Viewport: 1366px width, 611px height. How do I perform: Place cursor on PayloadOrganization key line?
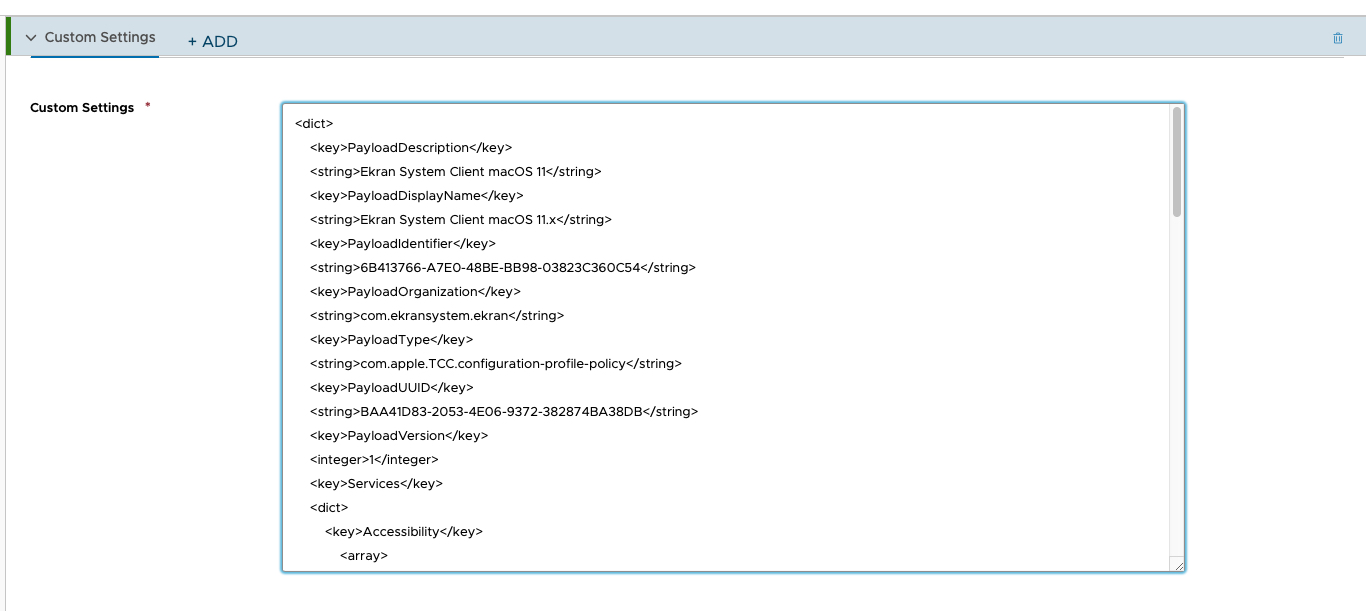point(415,292)
